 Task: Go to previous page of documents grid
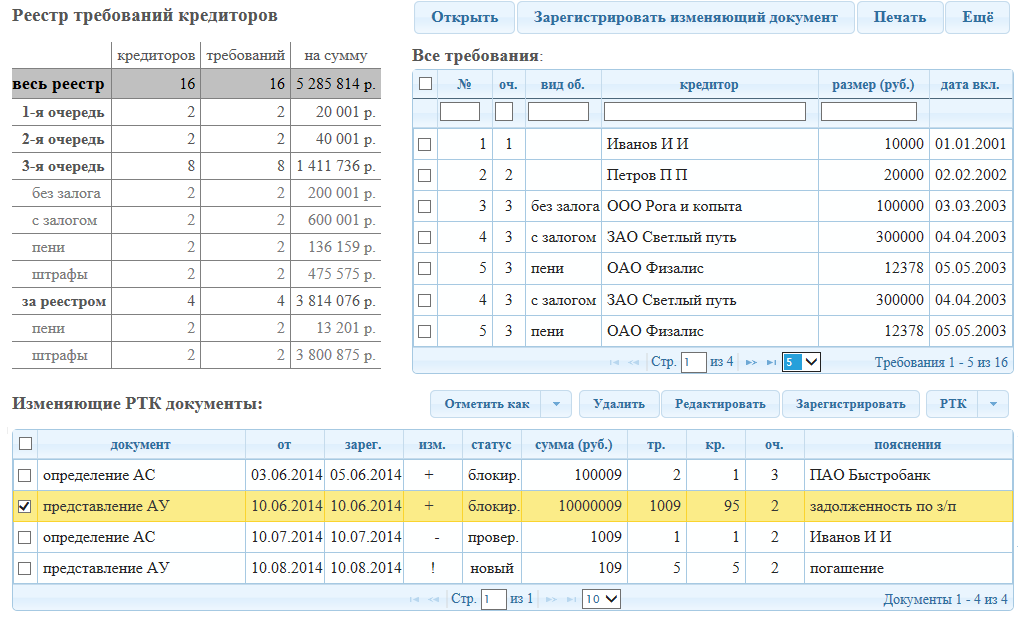click(433, 599)
